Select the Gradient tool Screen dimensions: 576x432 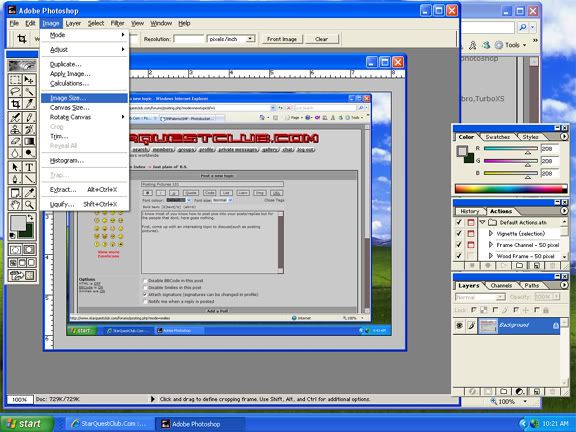click(x=29, y=141)
